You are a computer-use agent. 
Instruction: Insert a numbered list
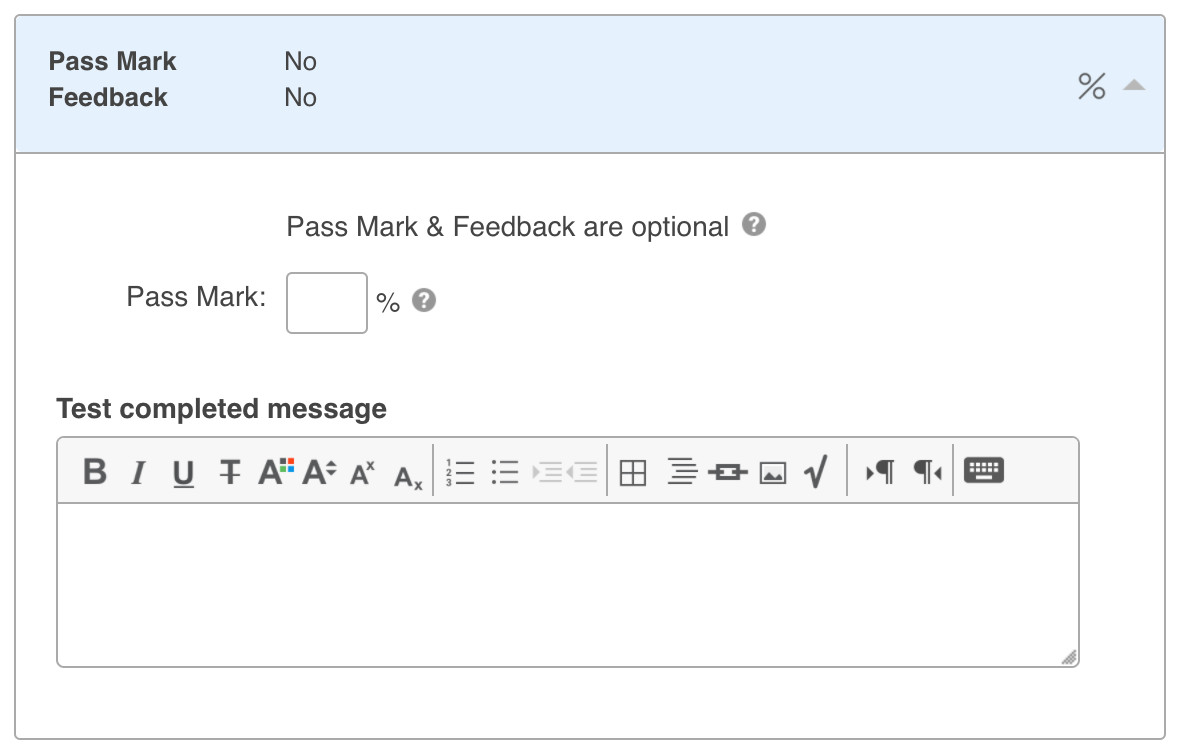[461, 472]
